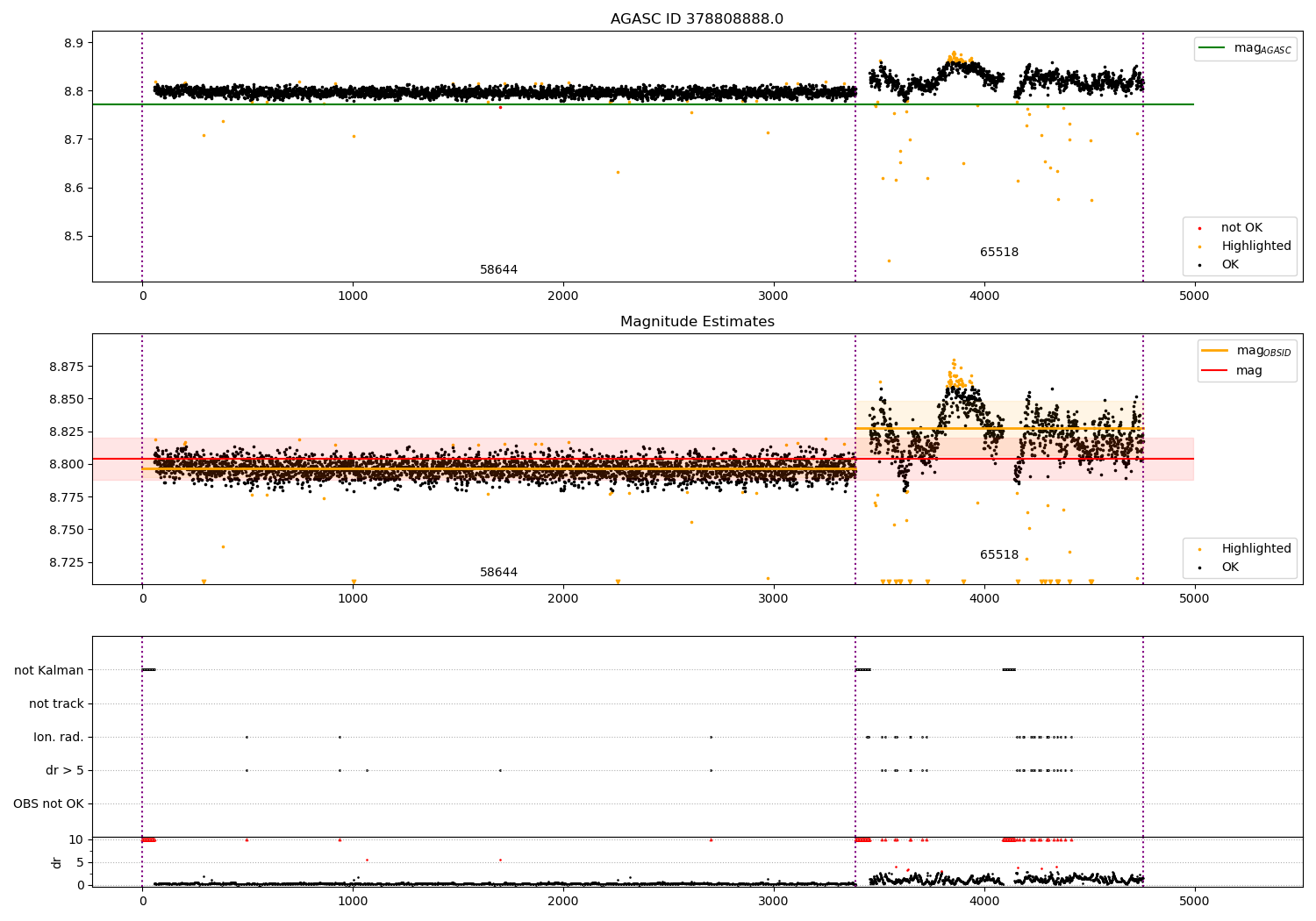Click the 58644 label in middle plot
The width and height of the screenshot is (1316, 921).
click(498, 573)
